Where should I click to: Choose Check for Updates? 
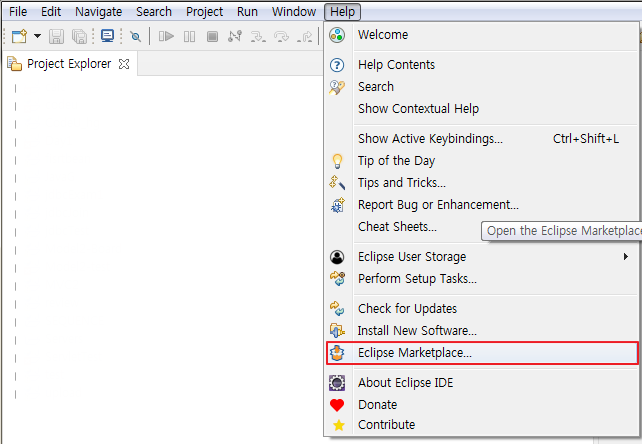coord(482,309)
